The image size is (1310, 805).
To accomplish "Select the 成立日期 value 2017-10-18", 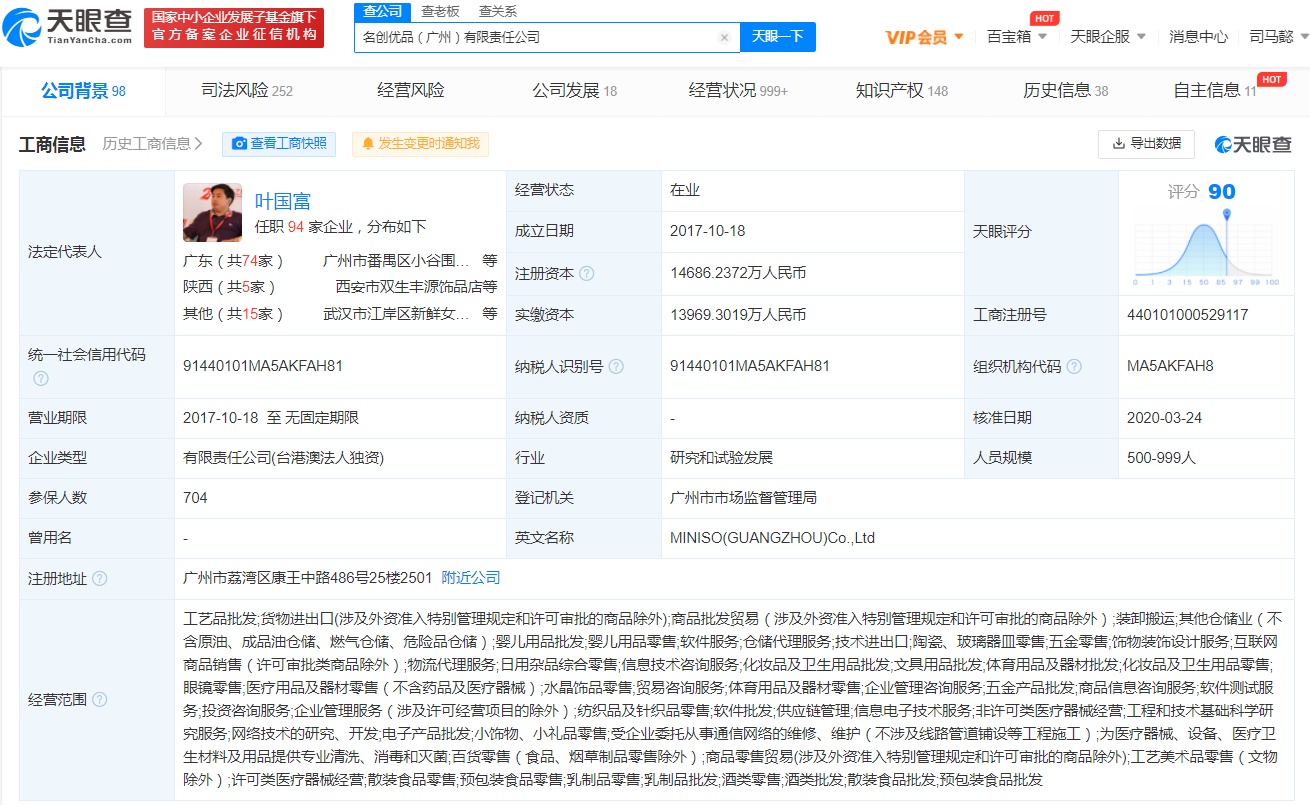I will point(708,231).
